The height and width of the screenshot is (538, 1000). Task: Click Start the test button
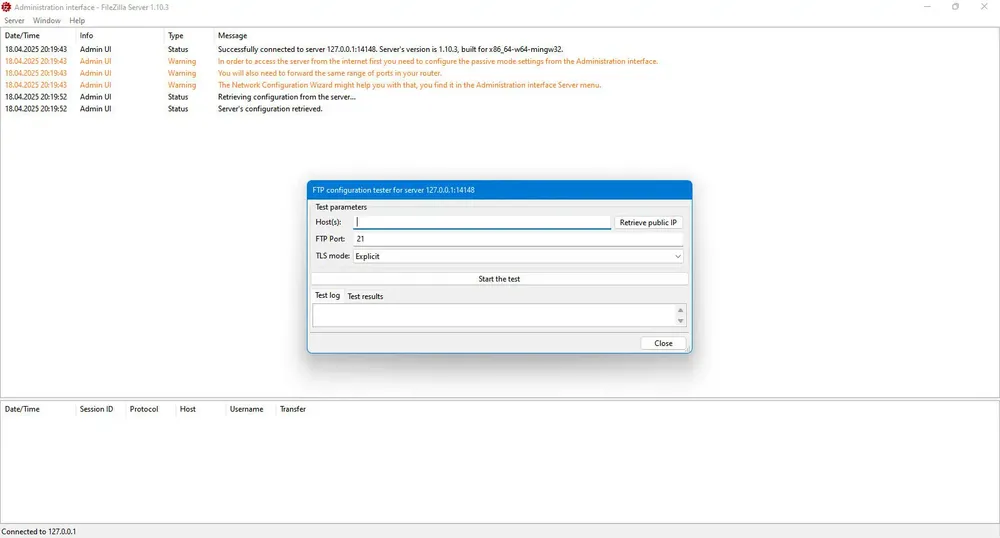[x=499, y=279]
